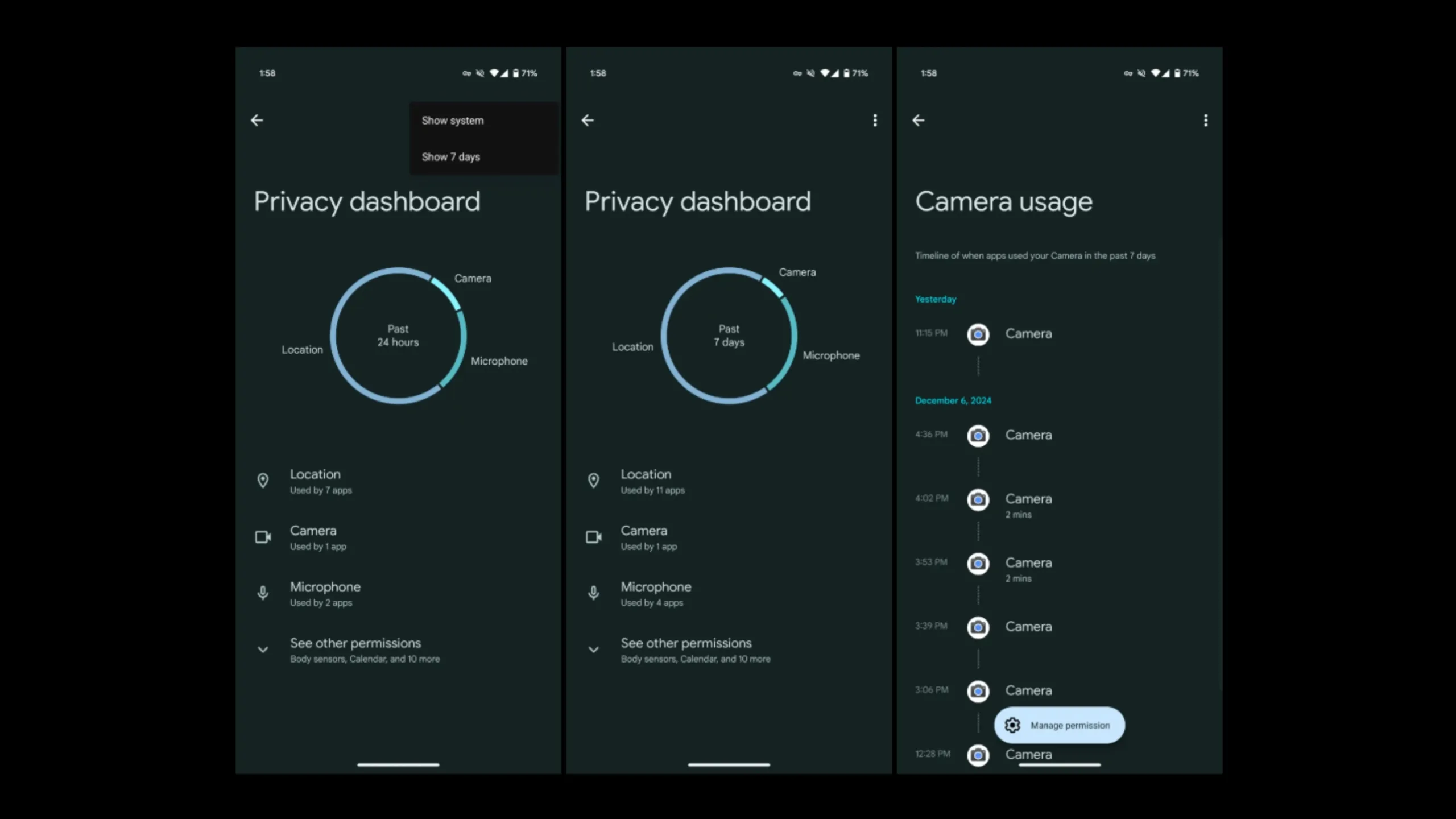The image size is (1456, 819).
Task: Open the 4:36 PM Camera timeline entry text
Action: (x=1028, y=435)
